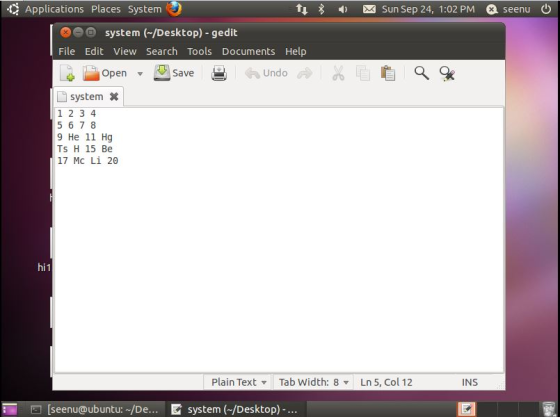Image resolution: width=560 pixels, height=417 pixels.
Task: Change the Tab Width setting
Action: pyautogui.click(x=314, y=382)
